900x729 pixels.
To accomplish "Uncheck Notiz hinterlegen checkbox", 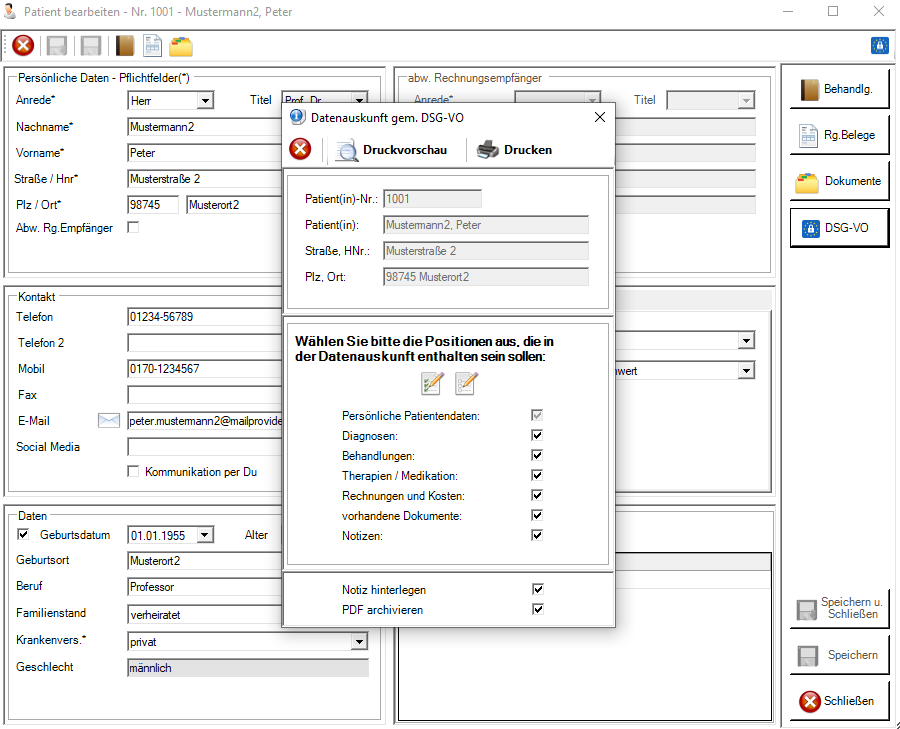I will (538, 589).
